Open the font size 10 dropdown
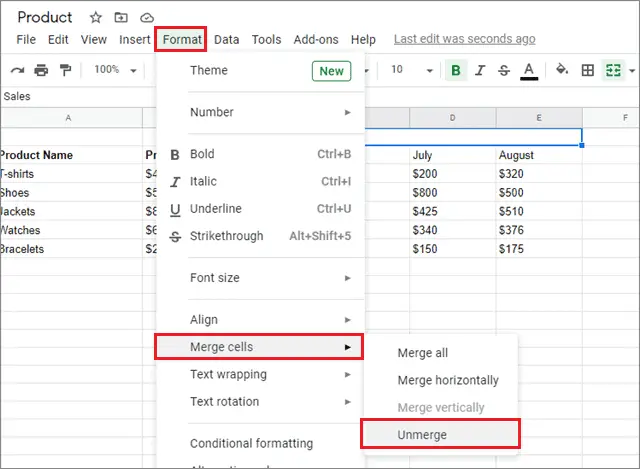The image size is (640, 469). point(412,70)
